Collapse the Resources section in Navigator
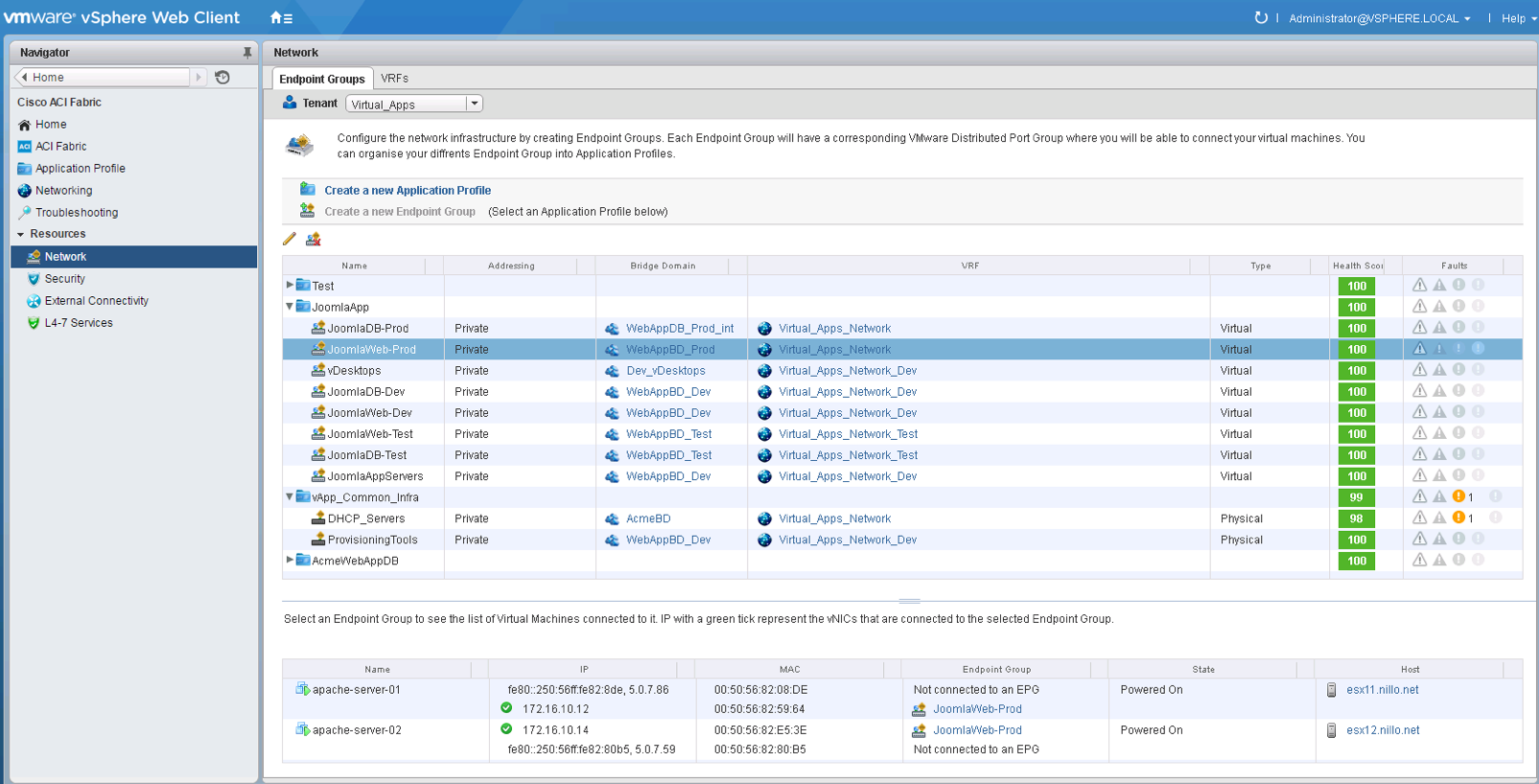 [x=21, y=234]
